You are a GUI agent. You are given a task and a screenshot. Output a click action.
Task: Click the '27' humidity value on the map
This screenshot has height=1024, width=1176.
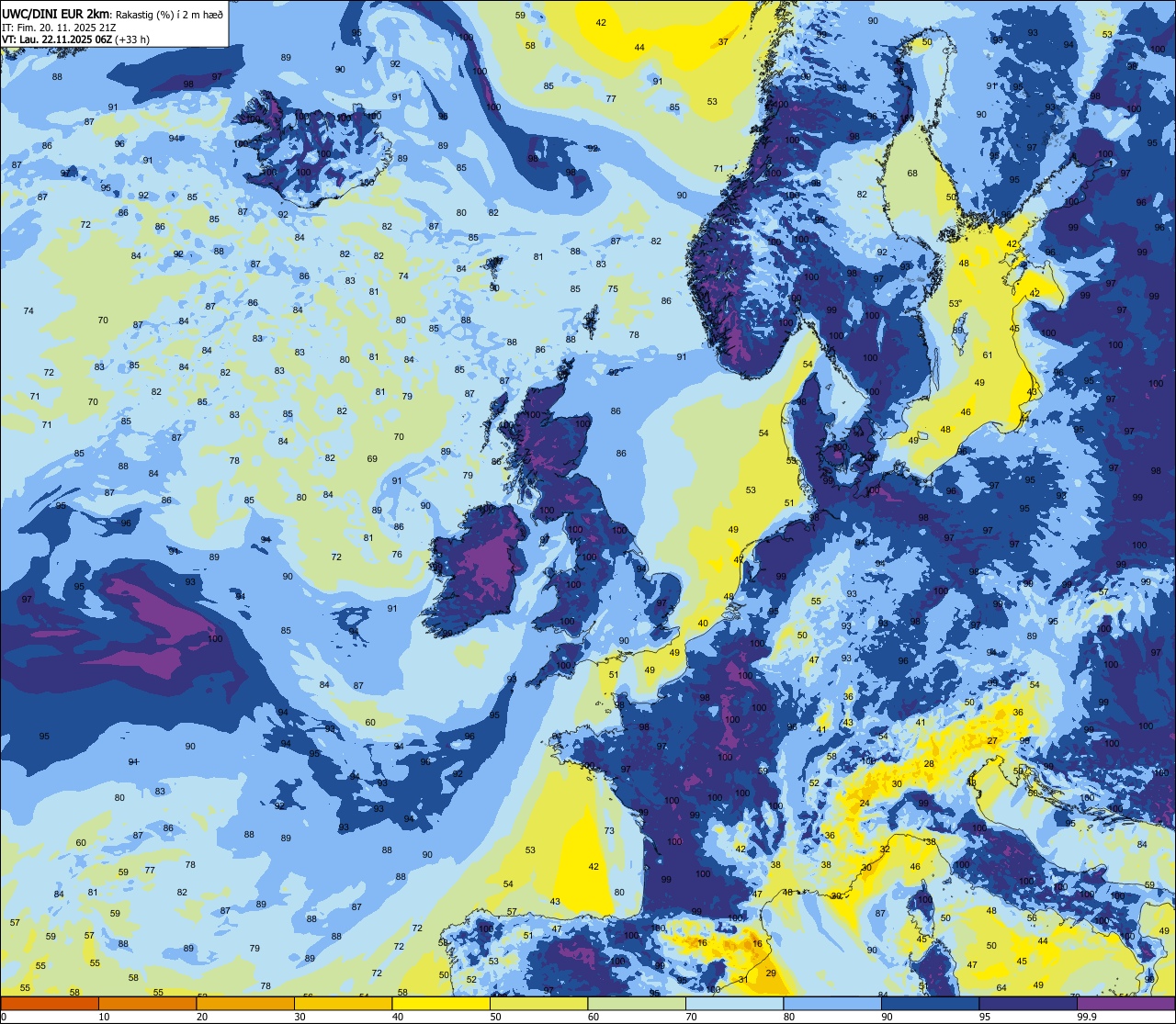(x=992, y=740)
